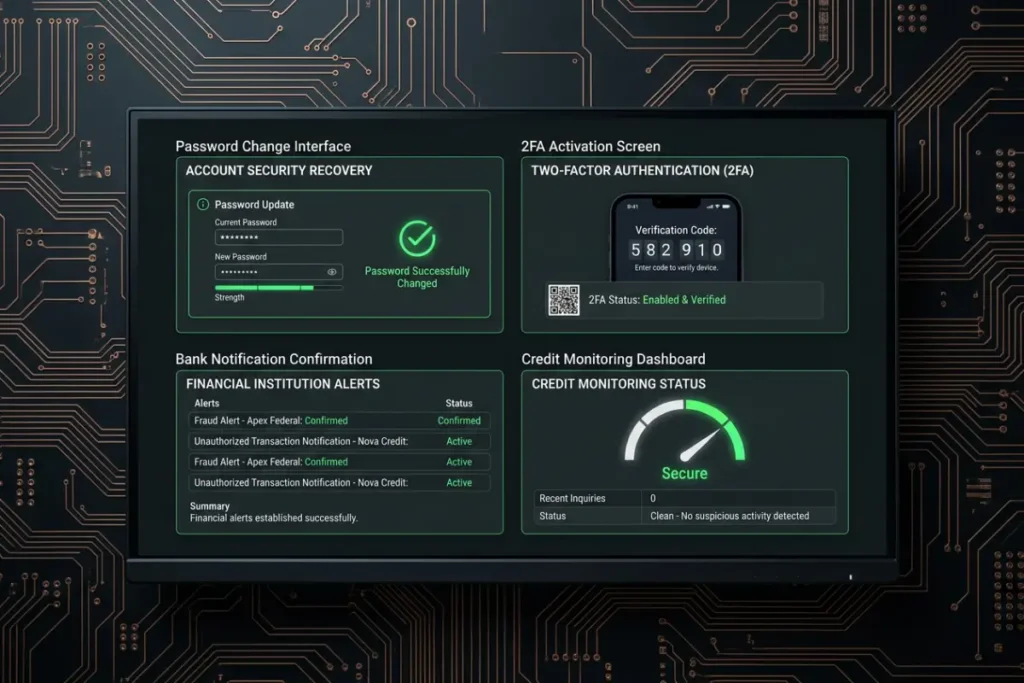Click the Password Change Interface title

pos(263,146)
